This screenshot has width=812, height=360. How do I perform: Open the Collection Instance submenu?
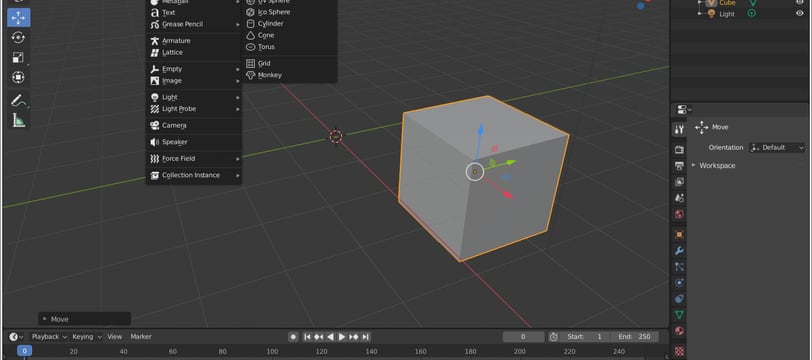[x=194, y=175]
